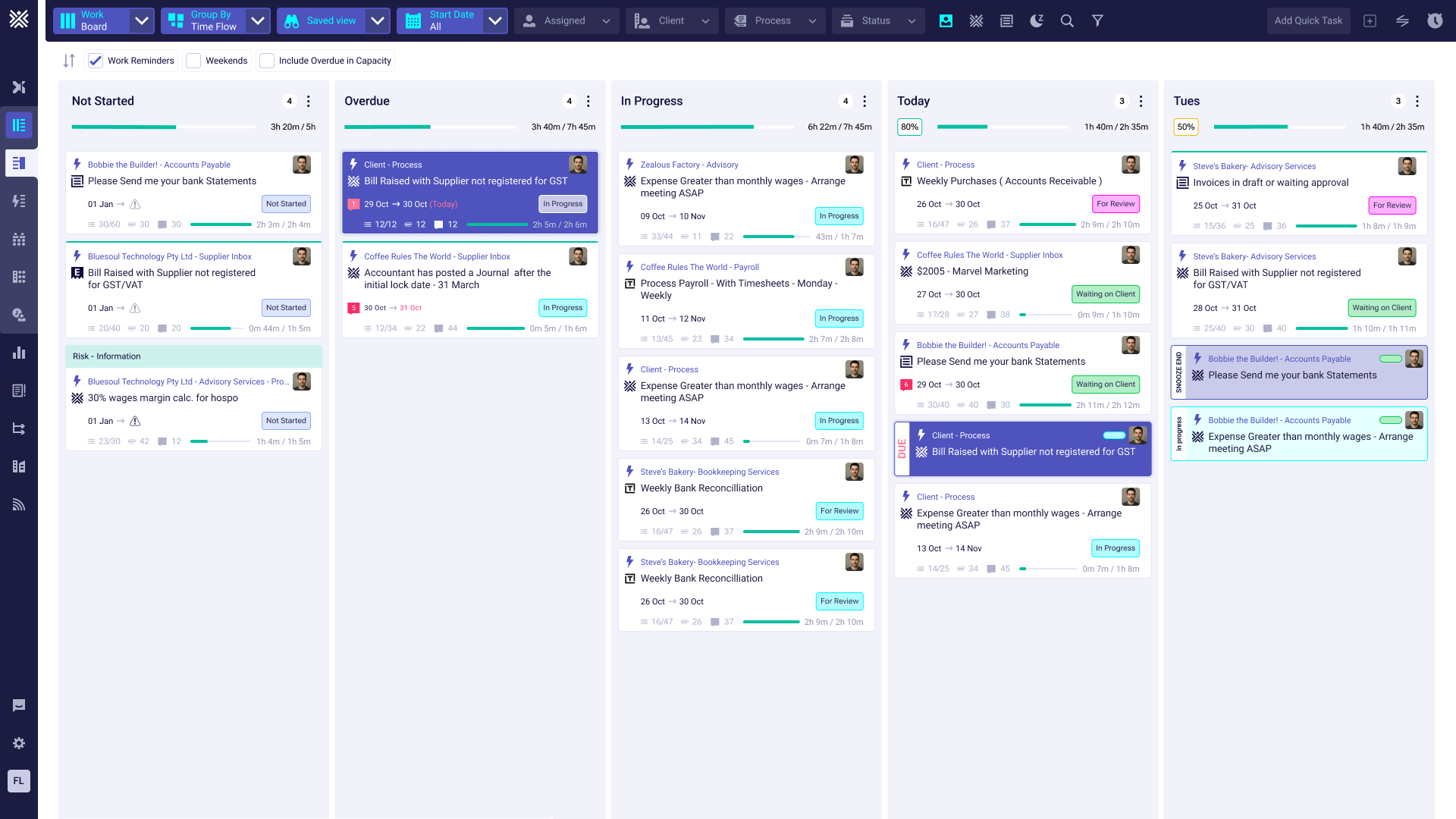
Task: Expand the Assigned filter dropdown
Action: [x=566, y=21]
